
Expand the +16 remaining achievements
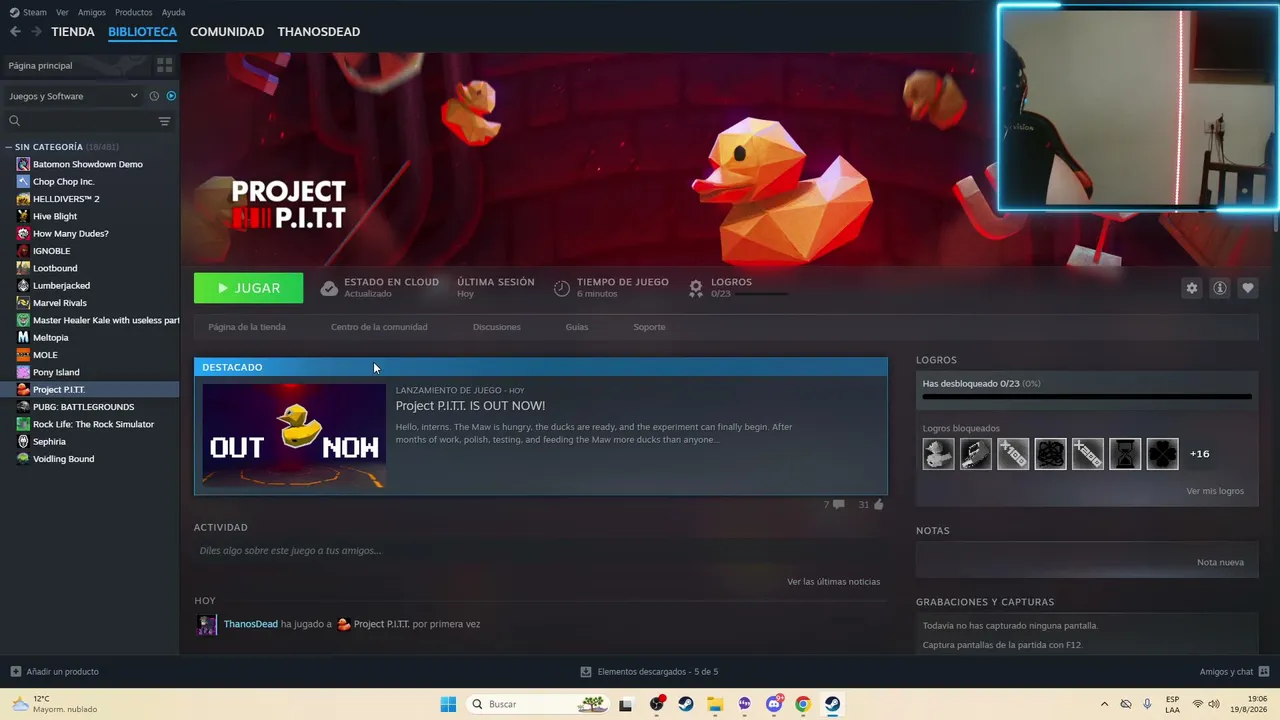click(x=1200, y=454)
